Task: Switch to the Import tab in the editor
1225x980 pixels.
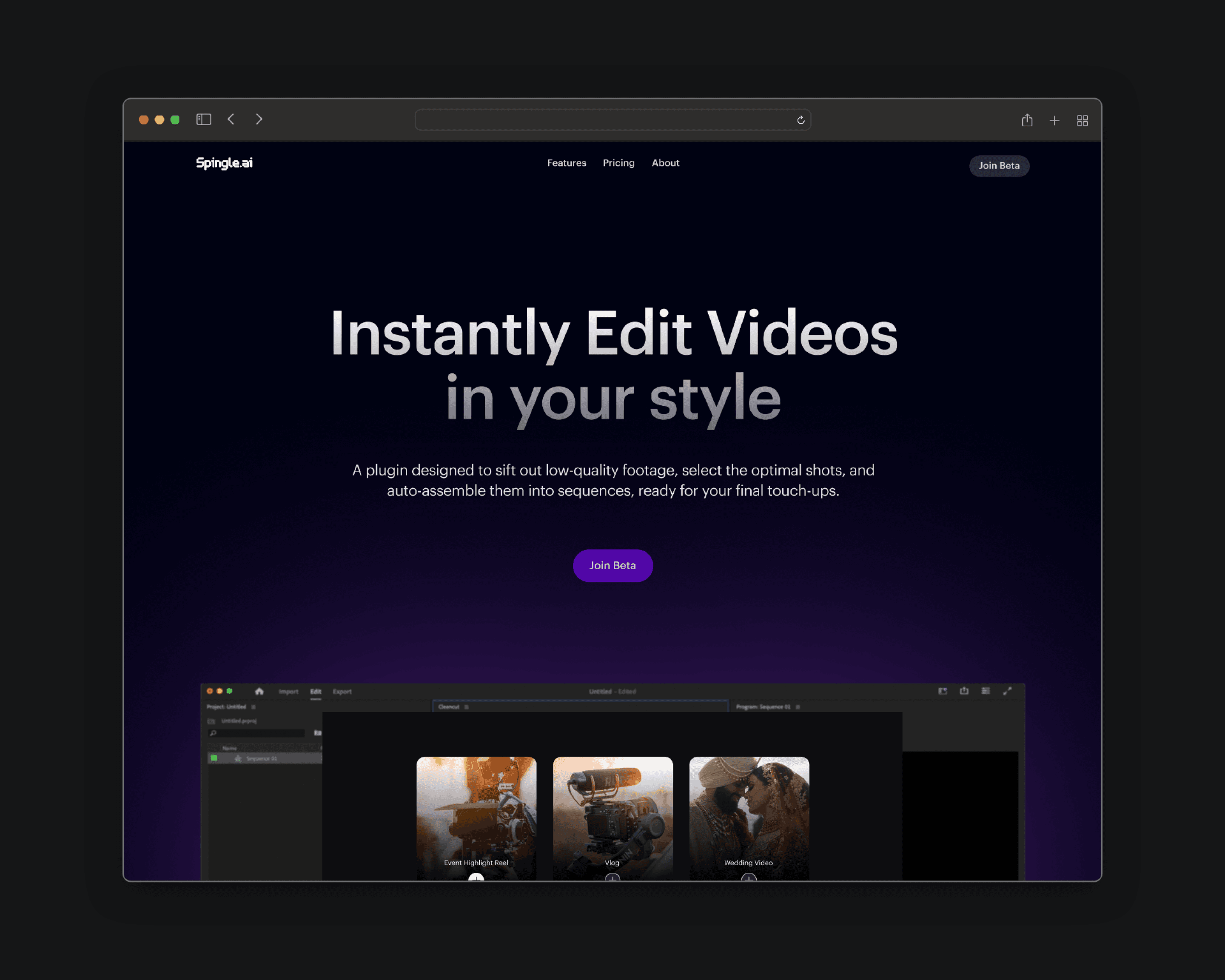Action: point(289,691)
